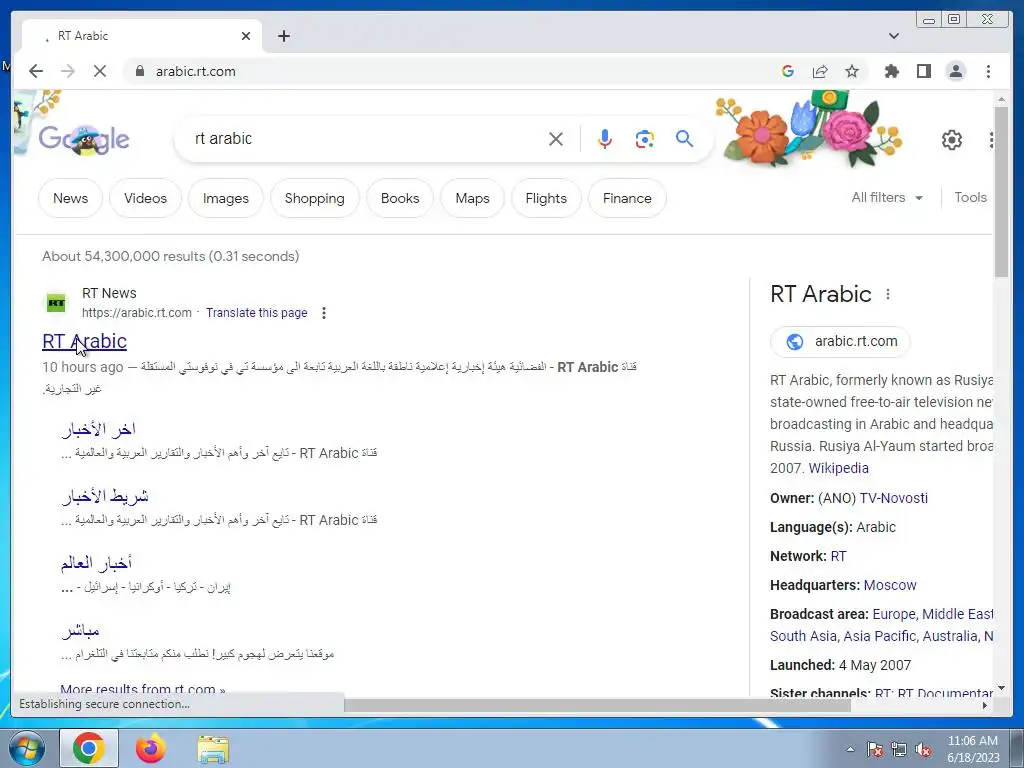The width and height of the screenshot is (1024, 768).
Task: Open the Moscow headquarters link
Action: pos(890,585)
